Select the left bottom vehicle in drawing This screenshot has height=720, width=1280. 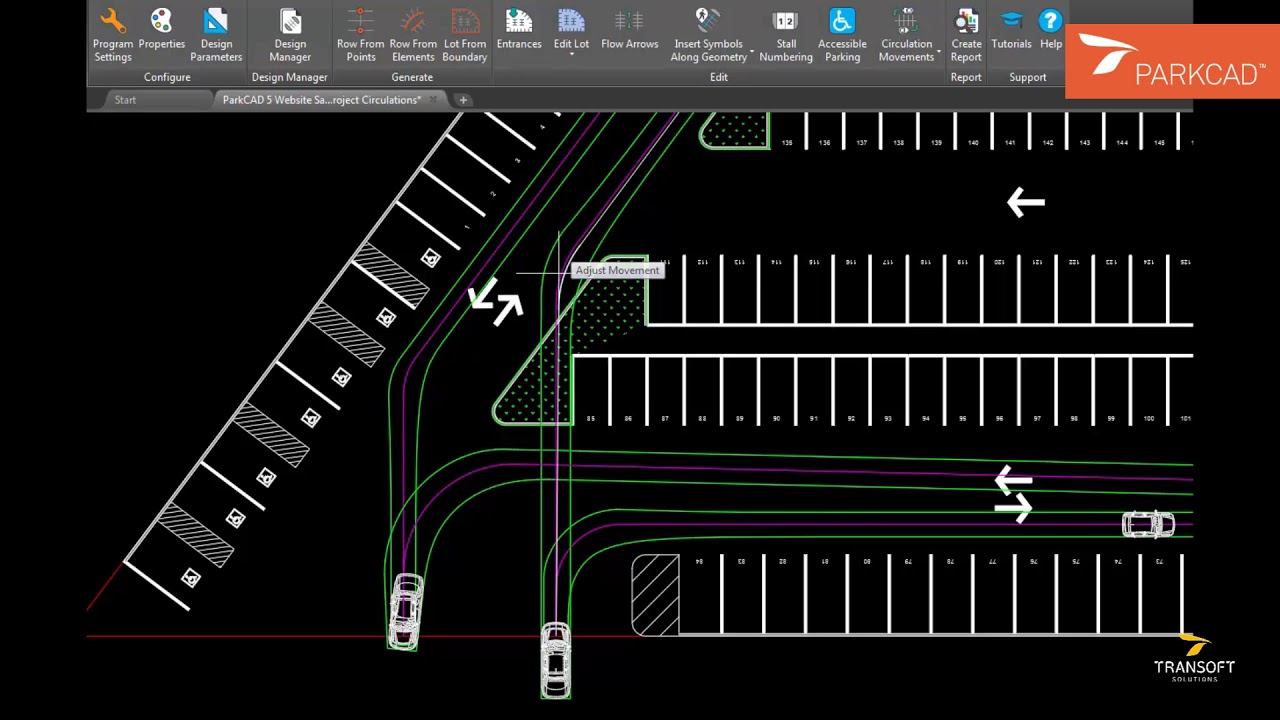click(x=405, y=611)
